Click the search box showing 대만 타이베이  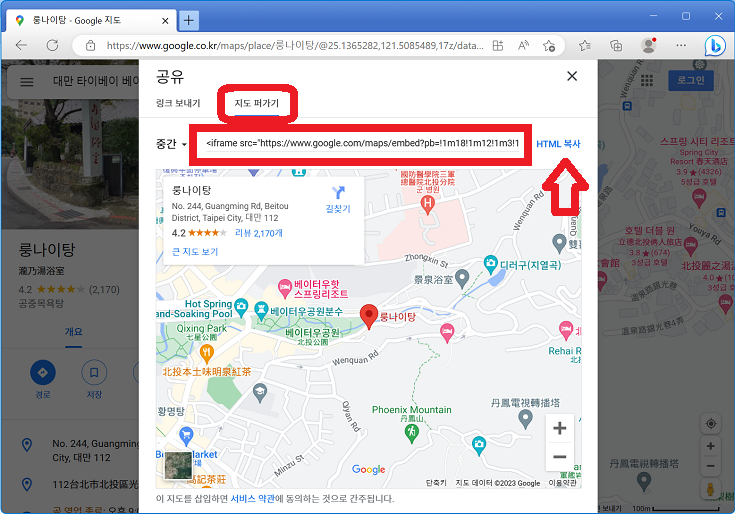point(96,82)
